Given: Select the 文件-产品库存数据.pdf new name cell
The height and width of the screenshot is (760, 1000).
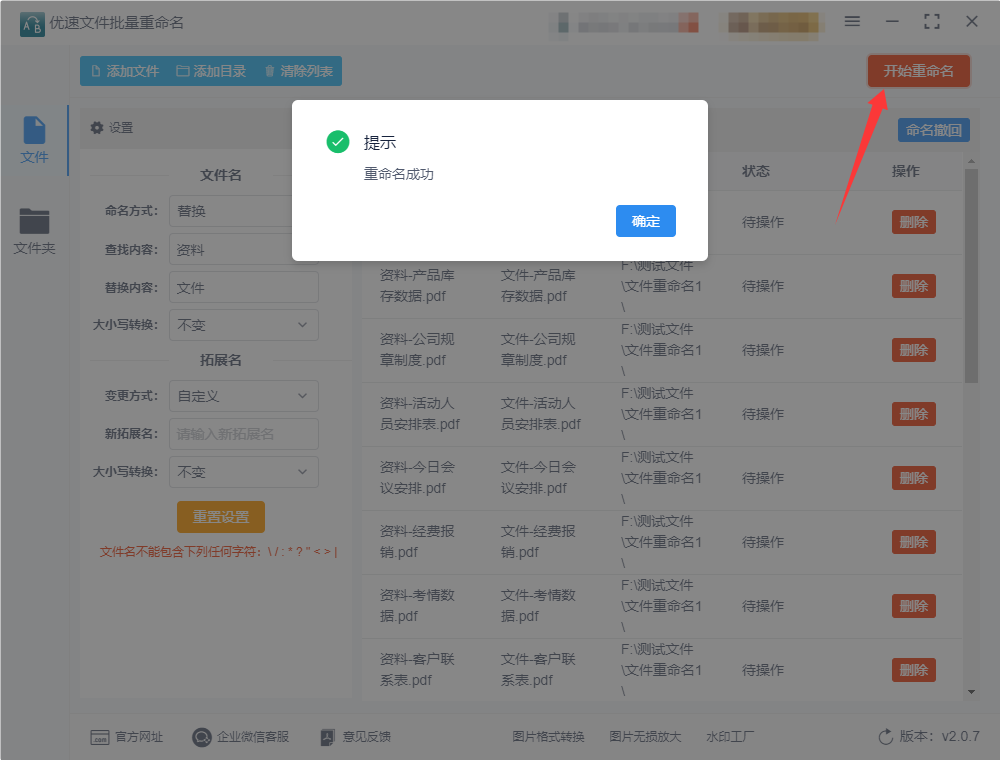Looking at the screenshot, I should [538, 286].
